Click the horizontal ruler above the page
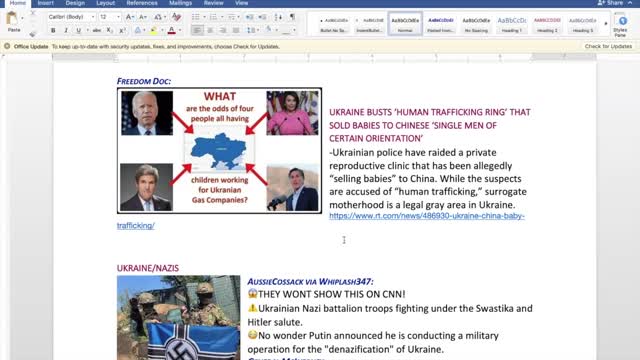The width and height of the screenshot is (640, 360). 324,58
